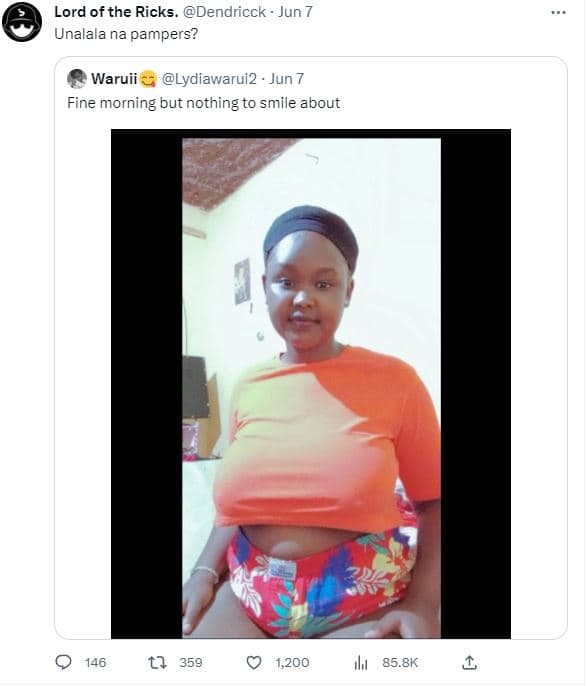Like the tweet with heart icon

tap(254, 662)
